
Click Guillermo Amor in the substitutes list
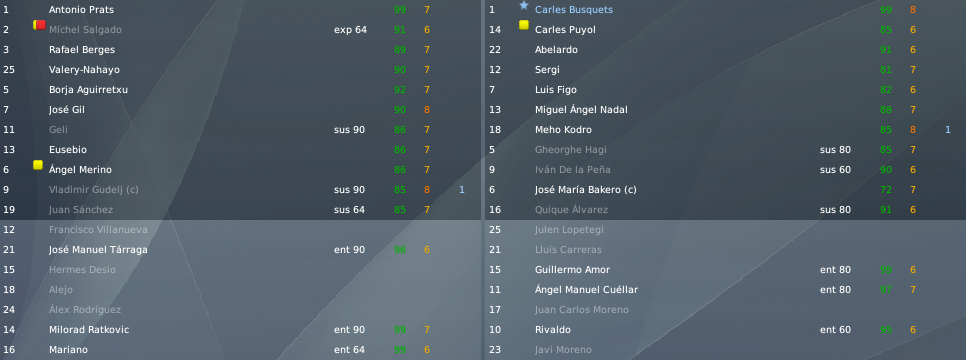572,270
